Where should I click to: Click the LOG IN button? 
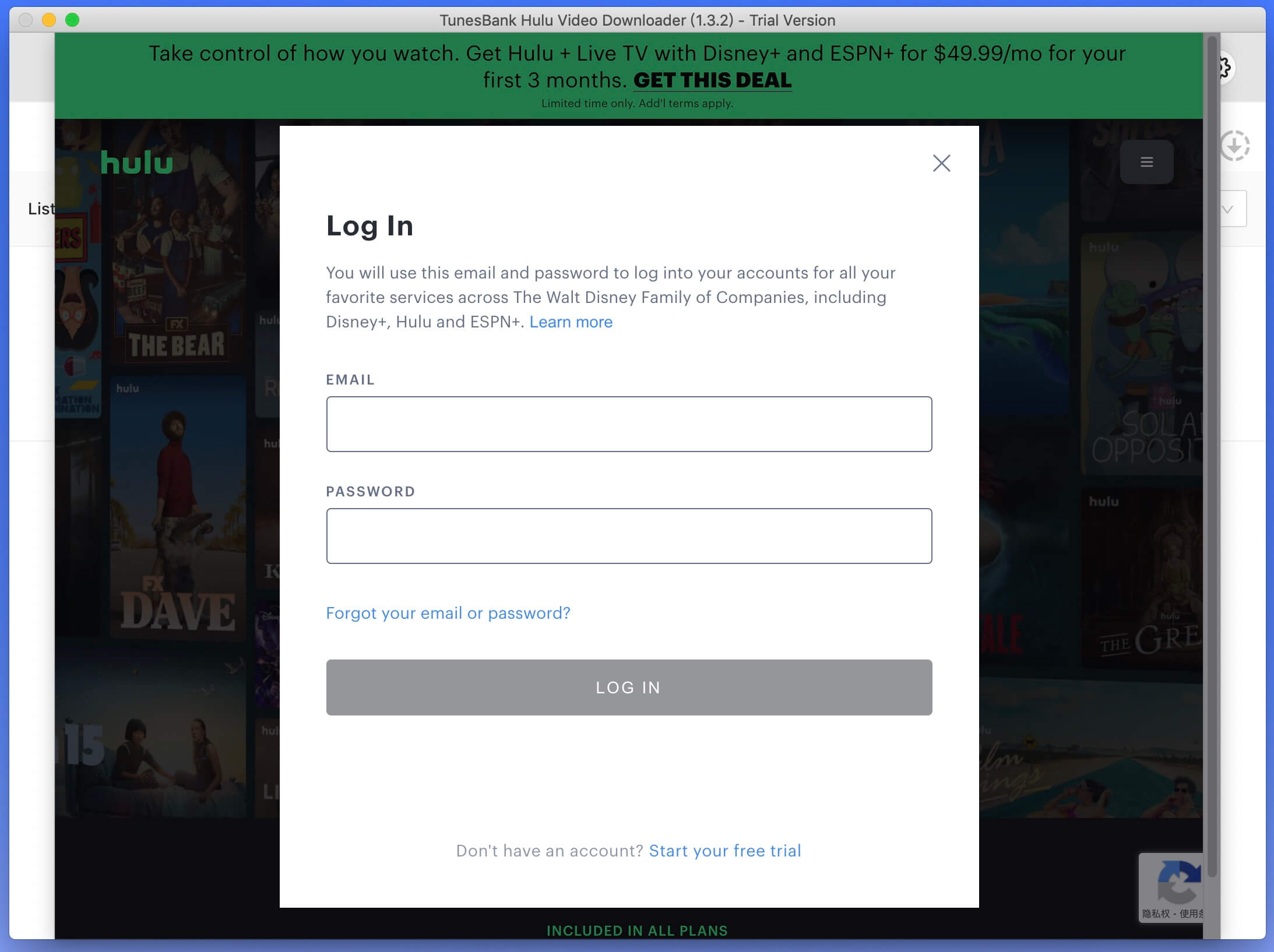pyautogui.click(x=629, y=687)
